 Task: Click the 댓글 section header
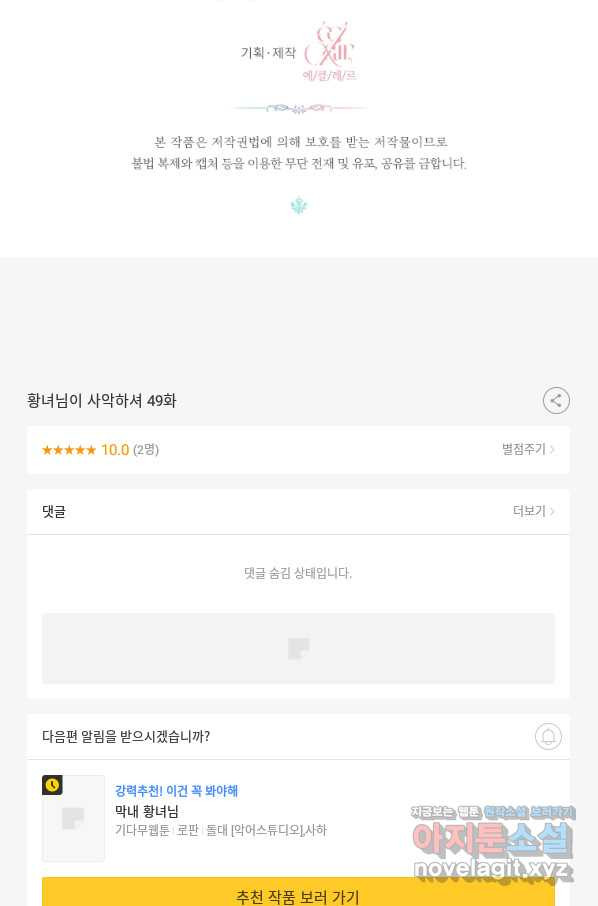pyautogui.click(x=54, y=511)
